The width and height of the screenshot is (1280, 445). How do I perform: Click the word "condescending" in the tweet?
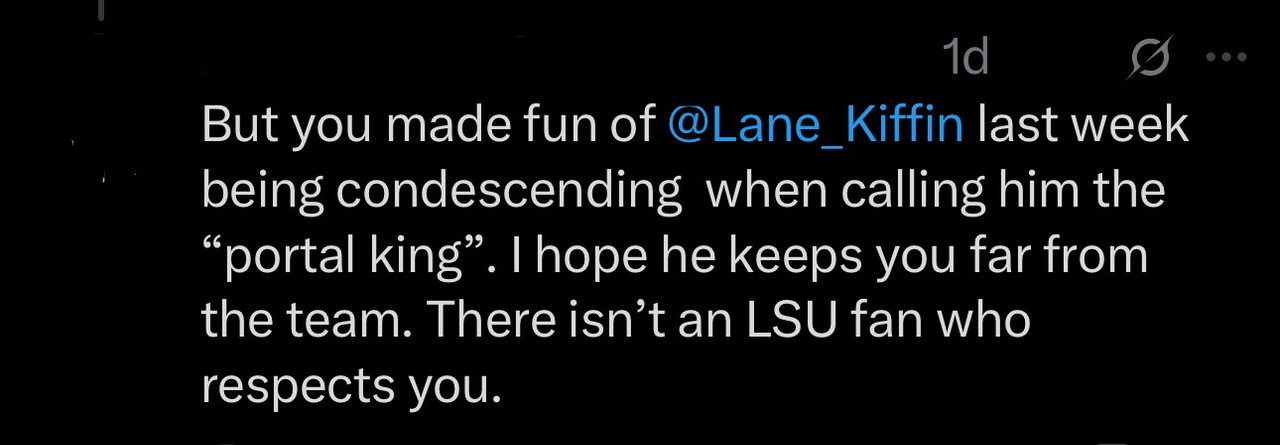[x=506, y=192]
